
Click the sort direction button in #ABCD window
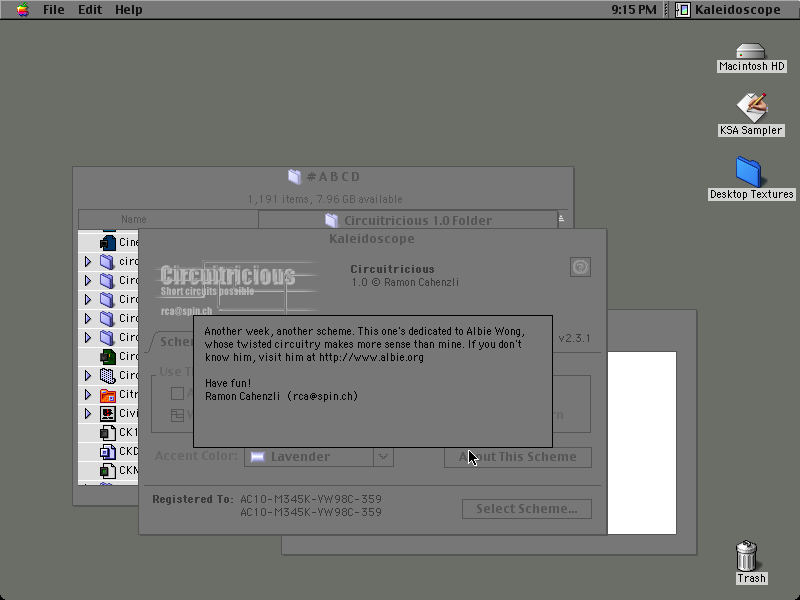[561, 219]
